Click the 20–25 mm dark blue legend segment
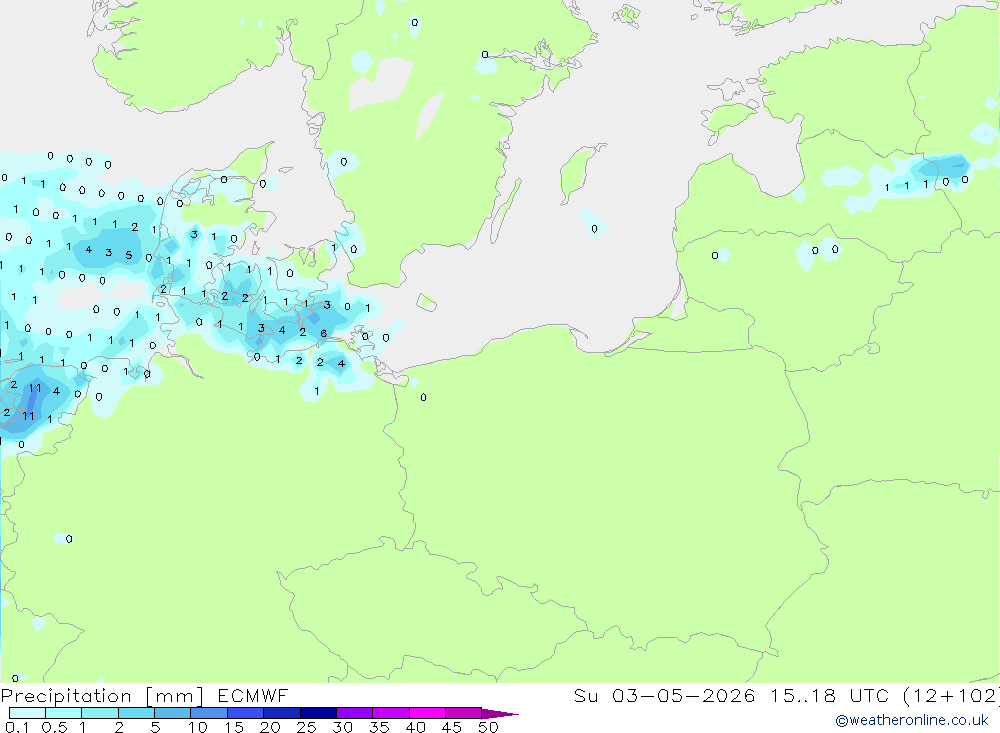 coord(282,713)
